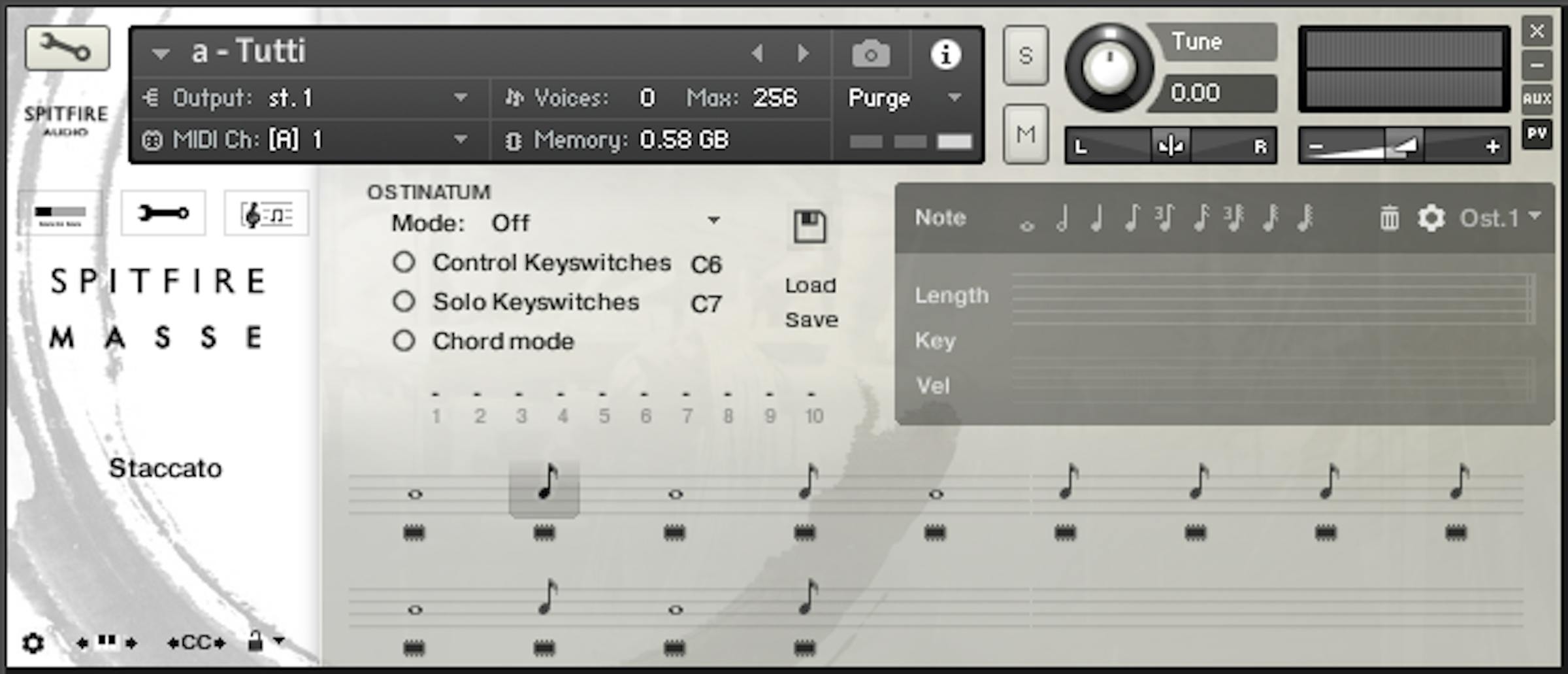1568x674 pixels.
Task: Open the Ost.1 pattern selector dropdown
Action: 1535,216
